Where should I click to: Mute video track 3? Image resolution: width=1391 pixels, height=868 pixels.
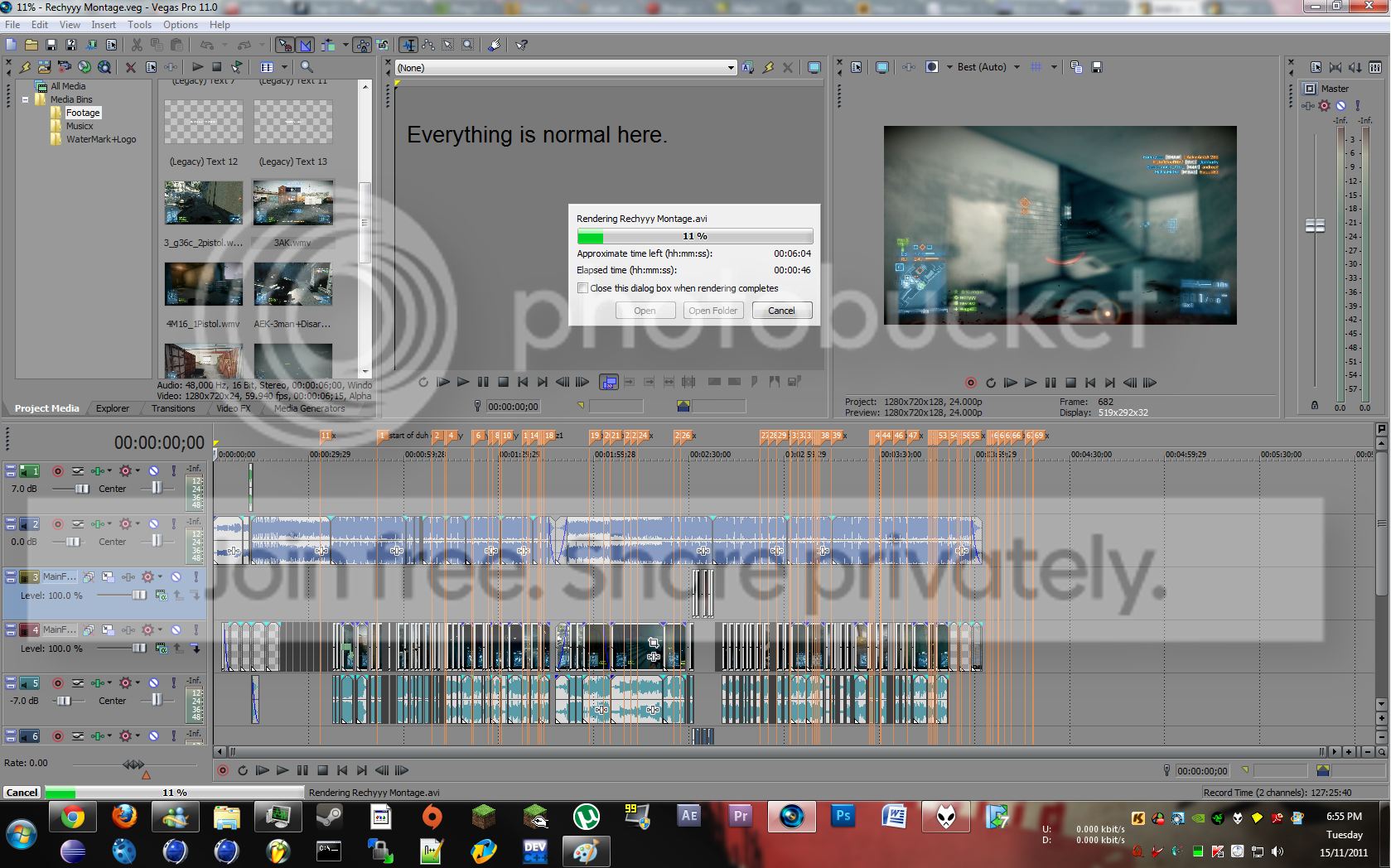(176, 576)
